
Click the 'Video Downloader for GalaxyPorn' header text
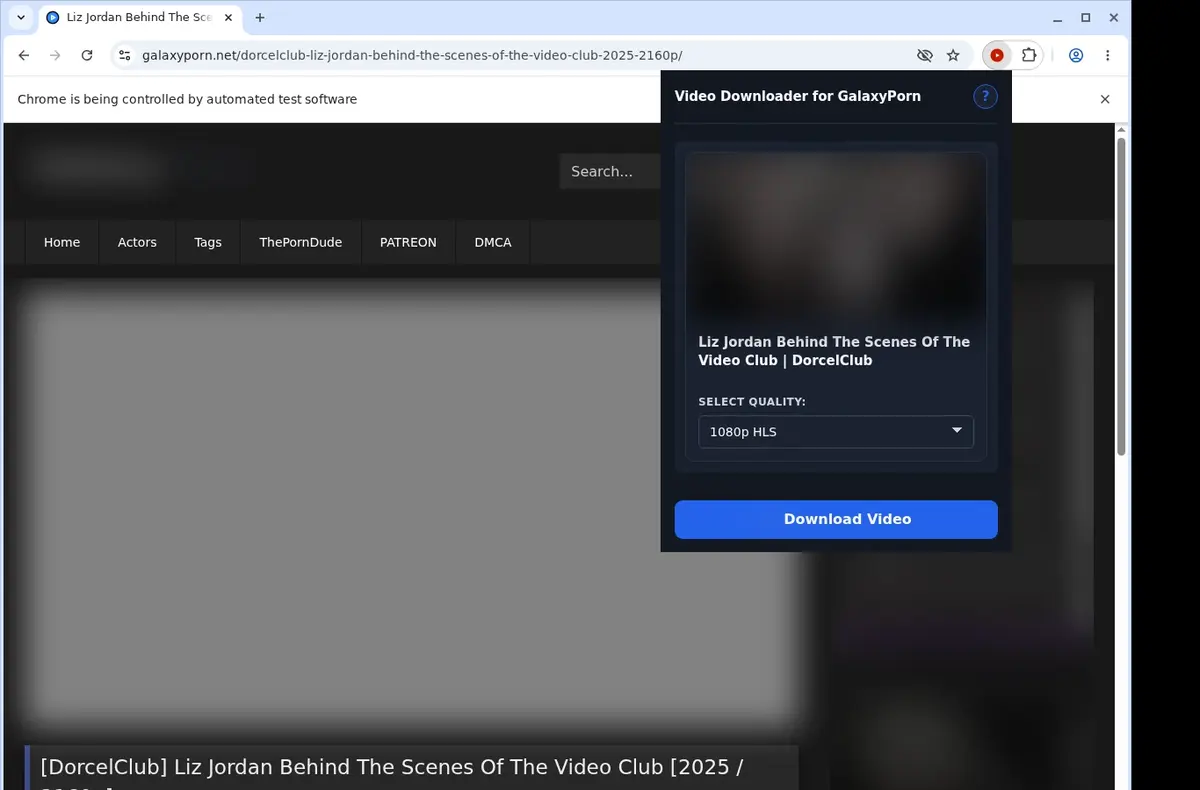click(798, 96)
